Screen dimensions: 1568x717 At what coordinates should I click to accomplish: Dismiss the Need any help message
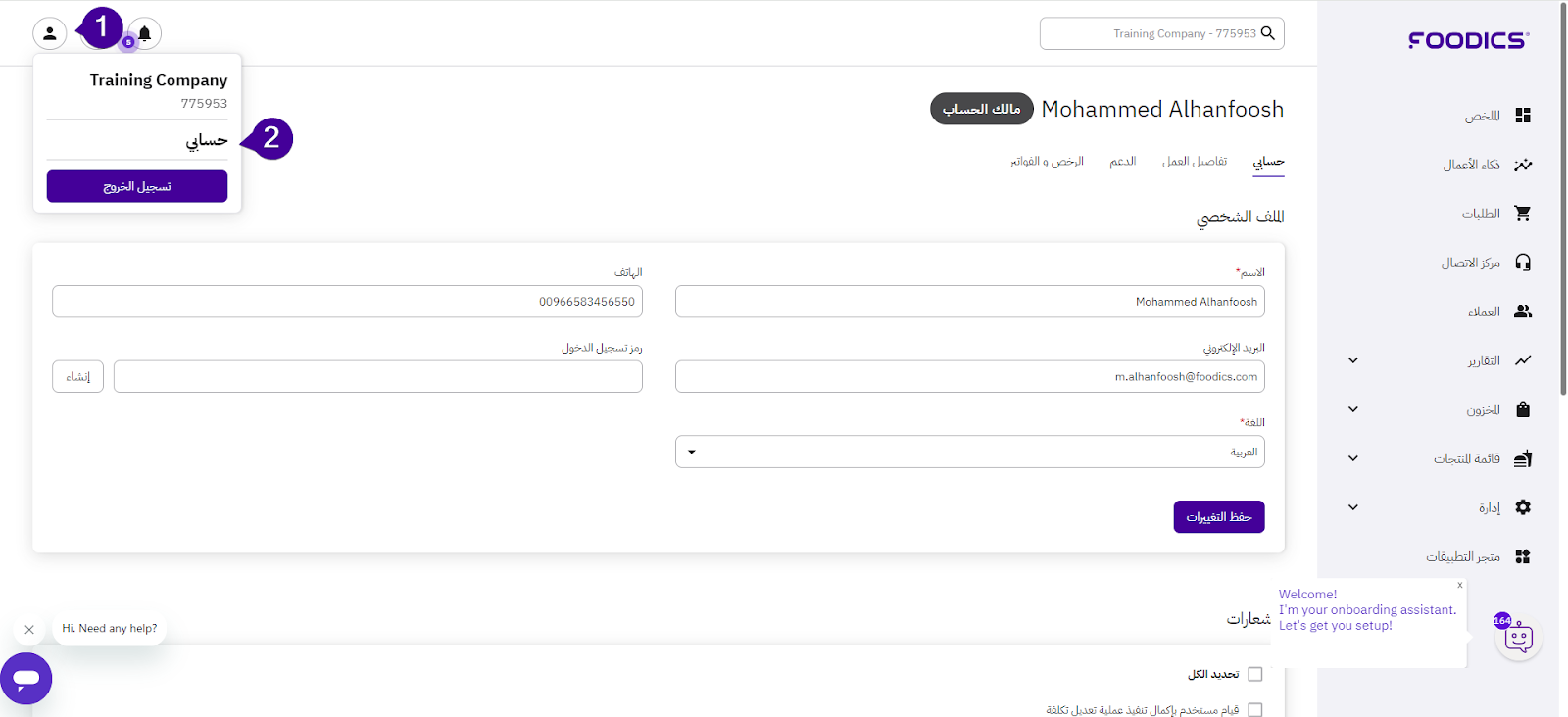(x=29, y=630)
